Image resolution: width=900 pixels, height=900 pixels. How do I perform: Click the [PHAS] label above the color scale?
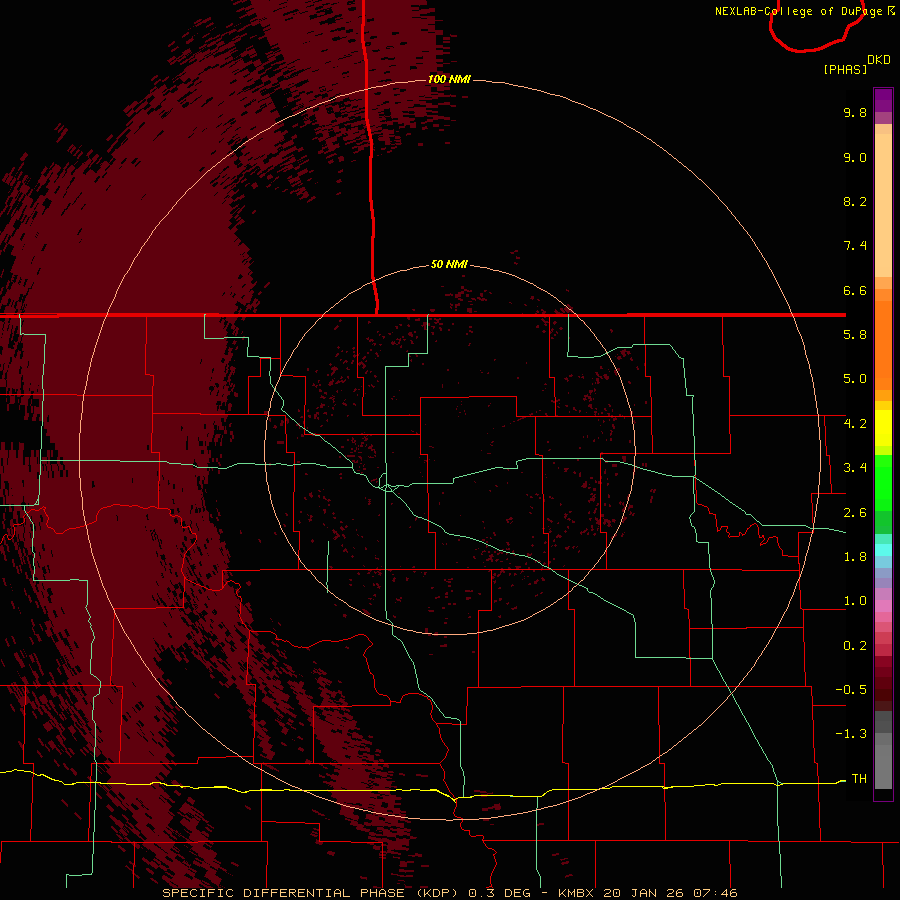tap(845, 69)
